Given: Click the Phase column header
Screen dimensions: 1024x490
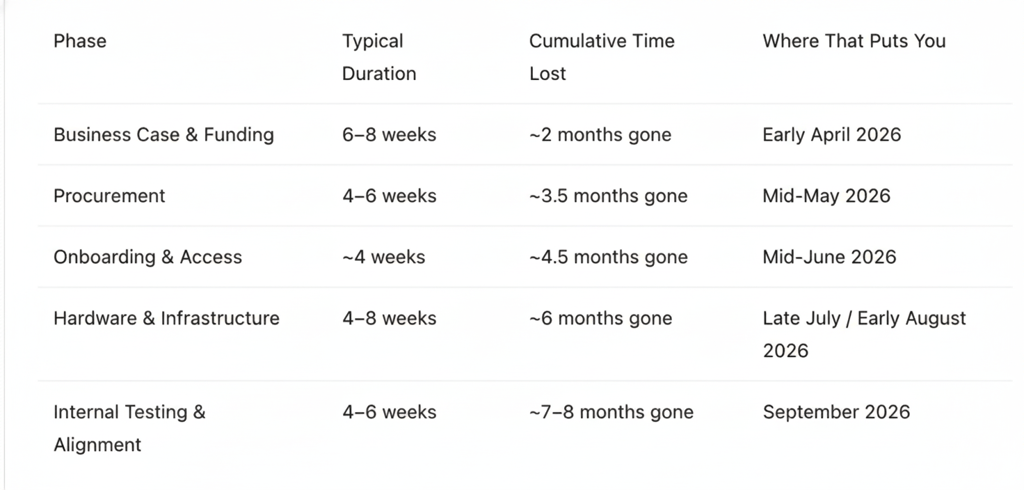Looking at the screenshot, I should pos(80,41).
